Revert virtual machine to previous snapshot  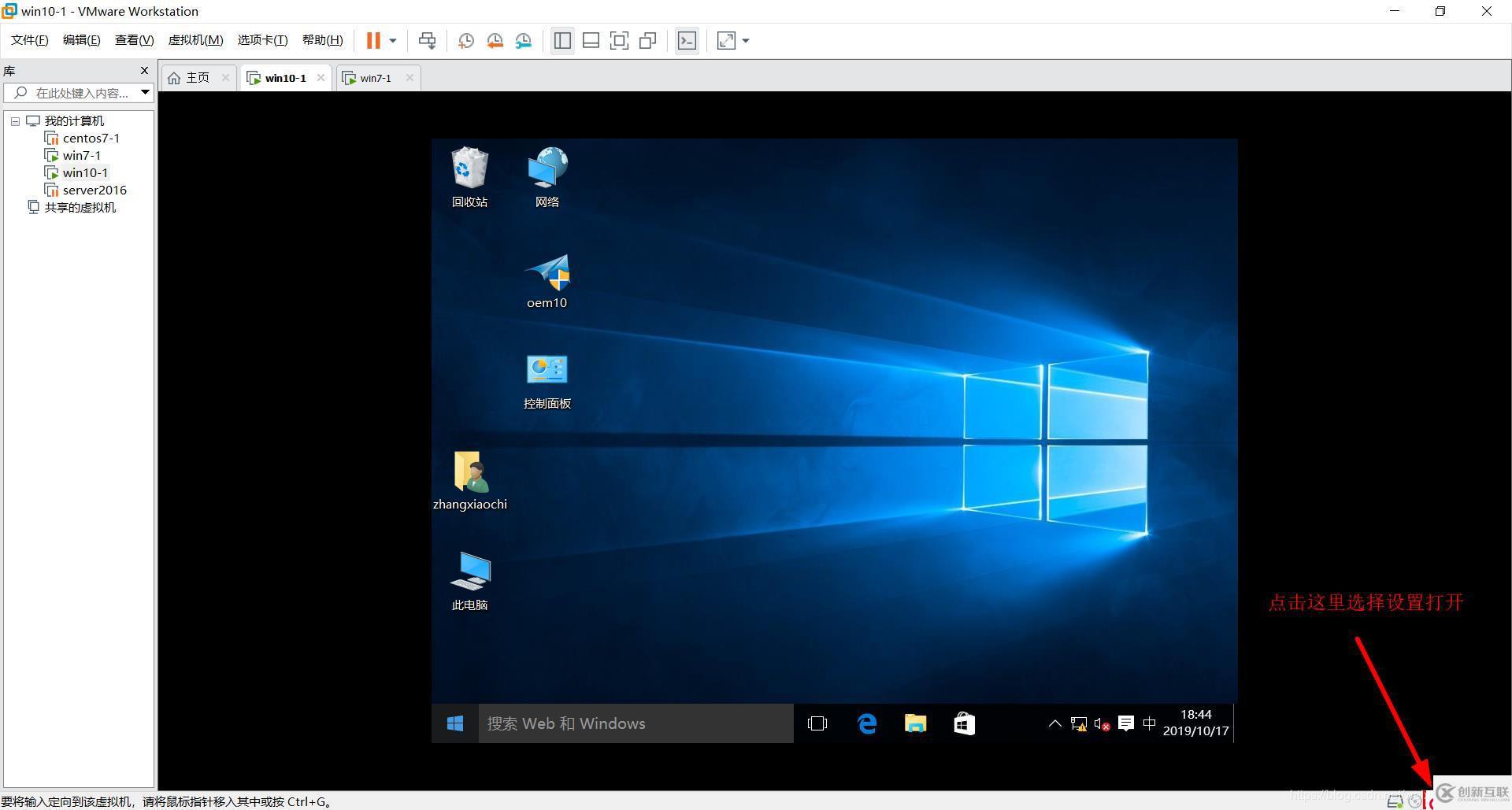point(495,41)
